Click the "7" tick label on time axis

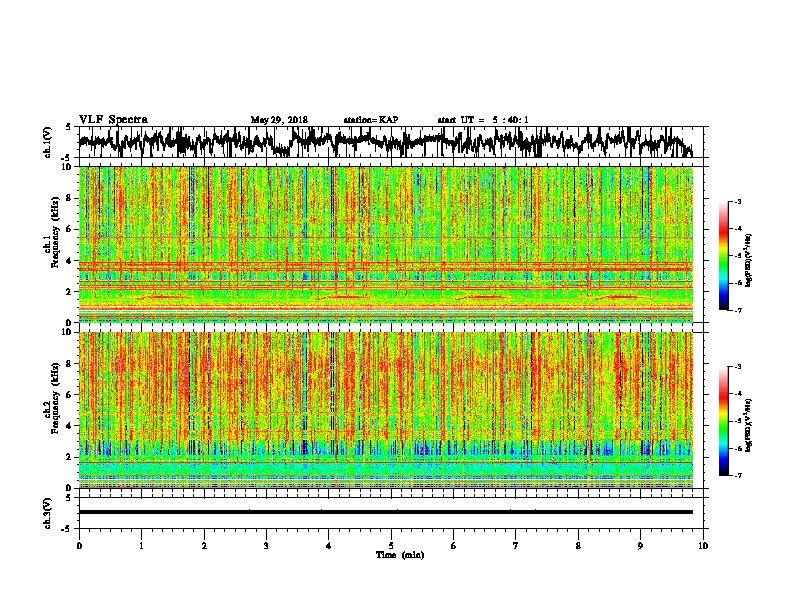[x=516, y=546]
